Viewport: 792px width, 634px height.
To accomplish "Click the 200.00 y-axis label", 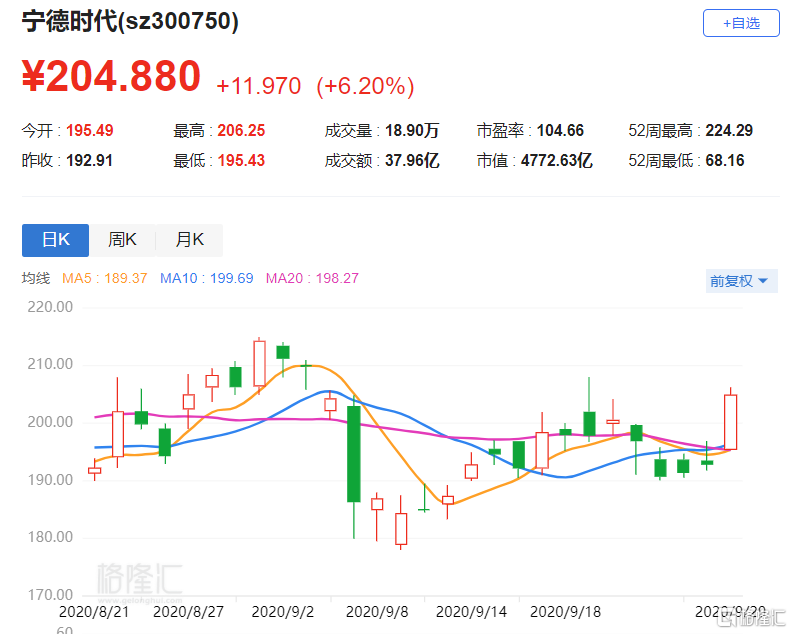I will (50, 421).
